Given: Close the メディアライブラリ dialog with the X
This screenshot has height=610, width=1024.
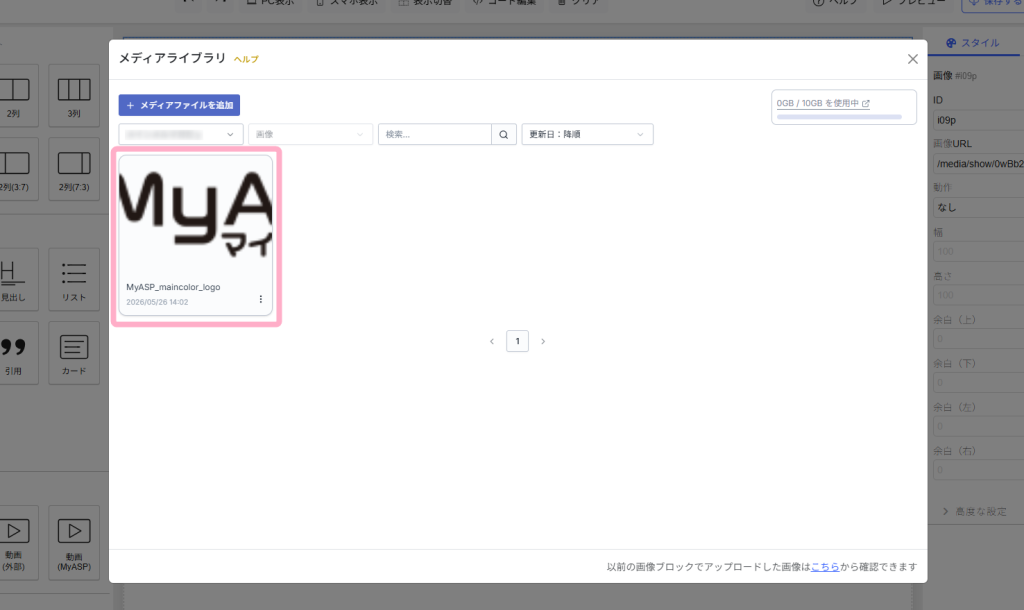Looking at the screenshot, I should coord(912,59).
